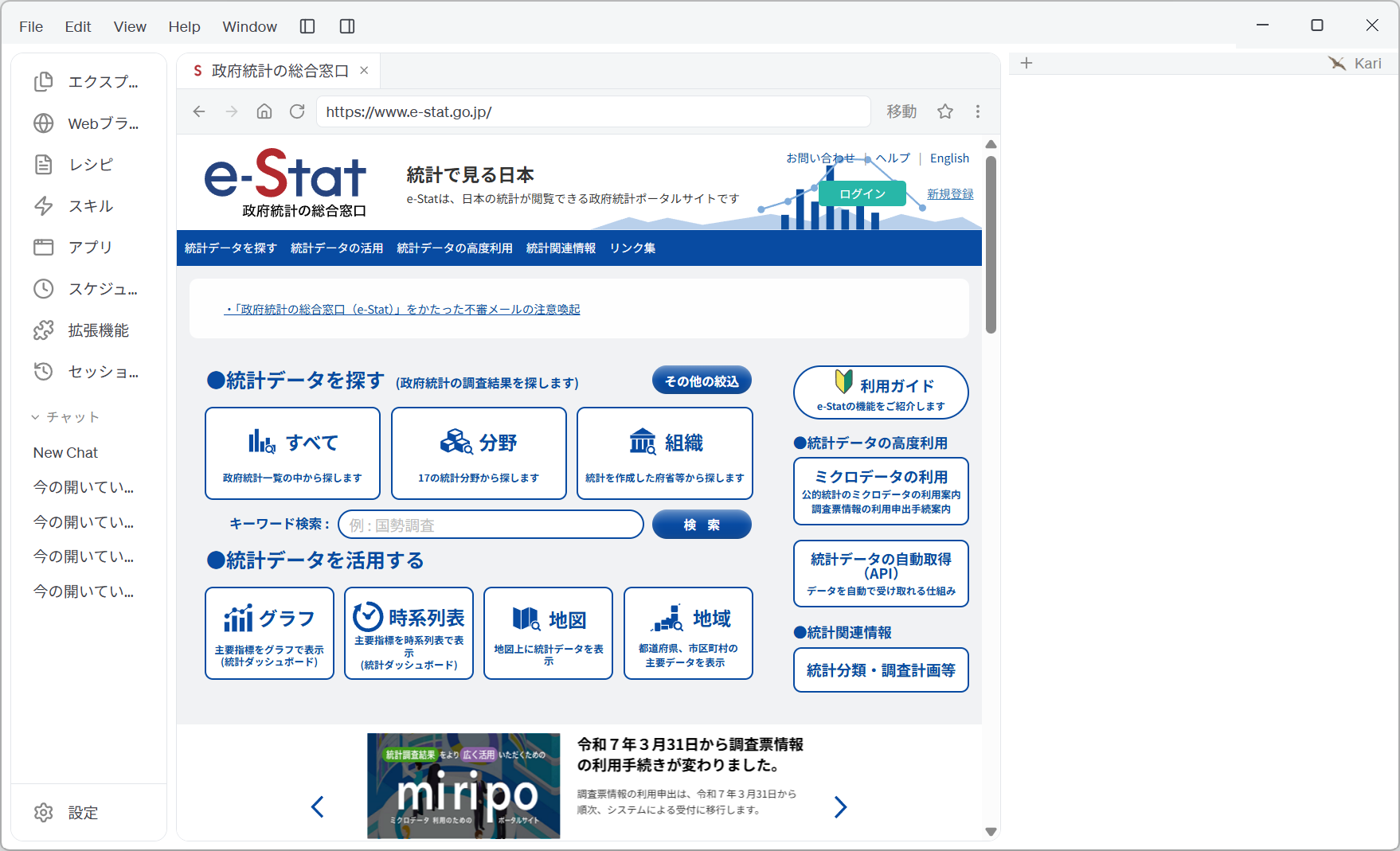This screenshot has height=851, width=1400.
Task: Go to the browser home page
Action: click(x=264, y=111)
